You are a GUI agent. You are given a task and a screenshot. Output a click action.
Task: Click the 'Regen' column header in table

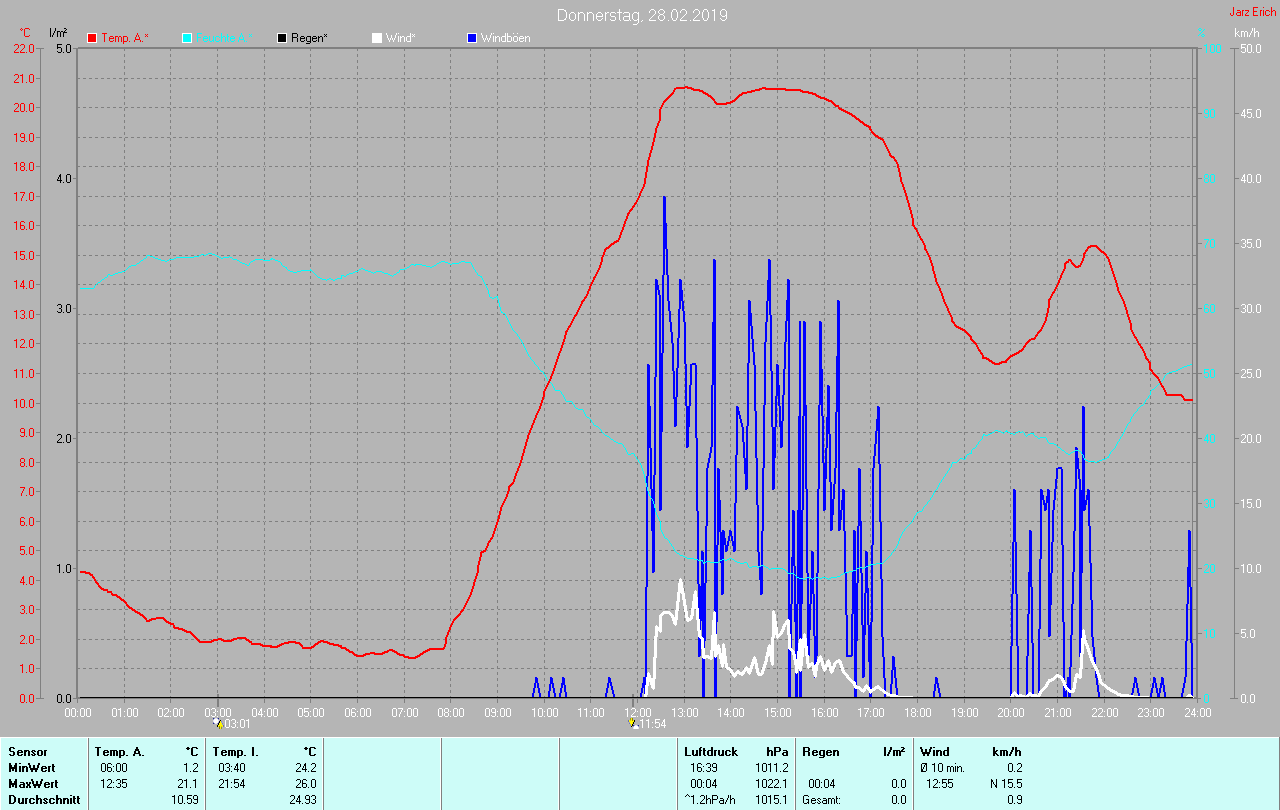click(821, 751)
